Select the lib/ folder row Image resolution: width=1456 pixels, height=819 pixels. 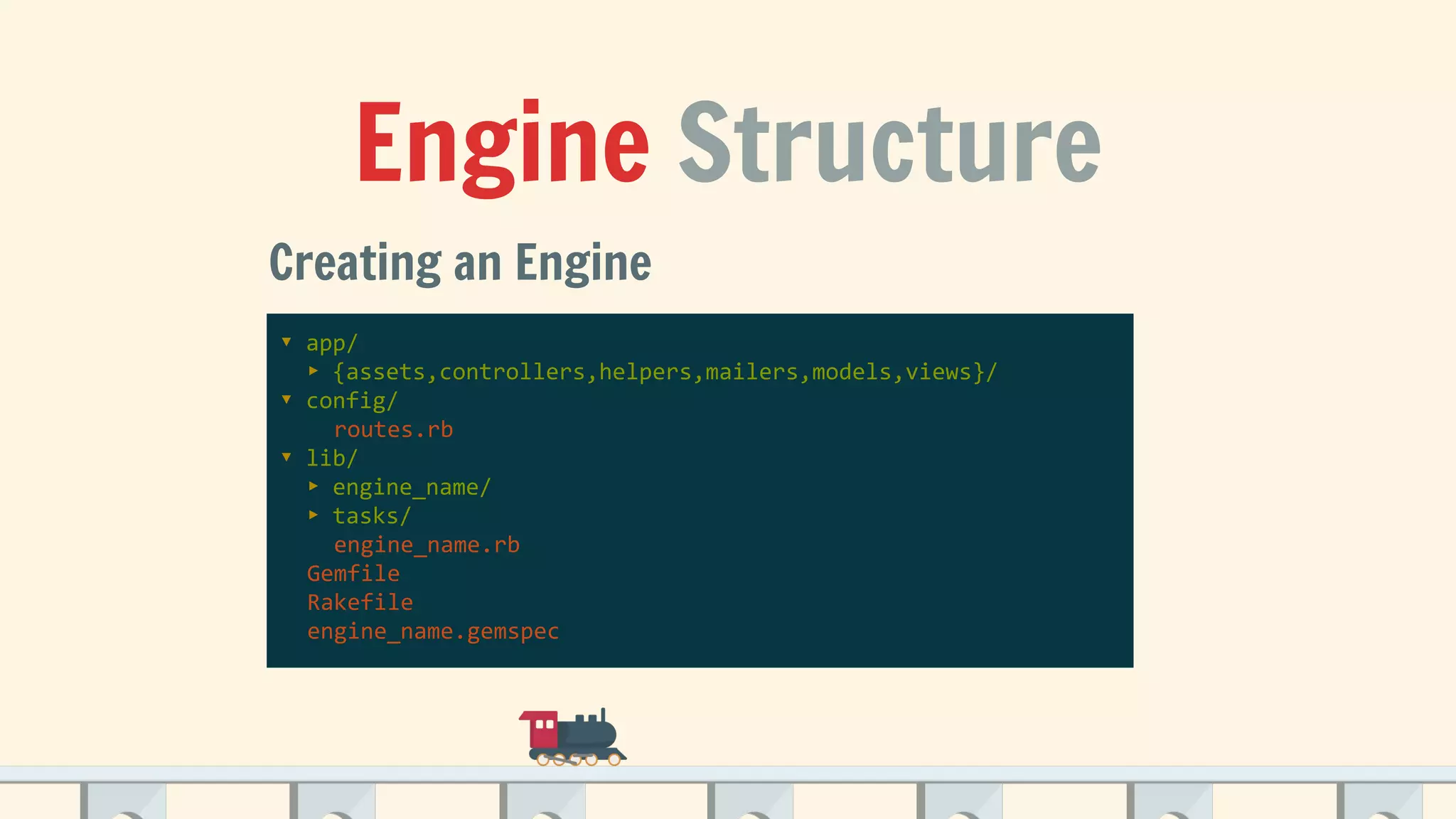[x=331, y=458]
